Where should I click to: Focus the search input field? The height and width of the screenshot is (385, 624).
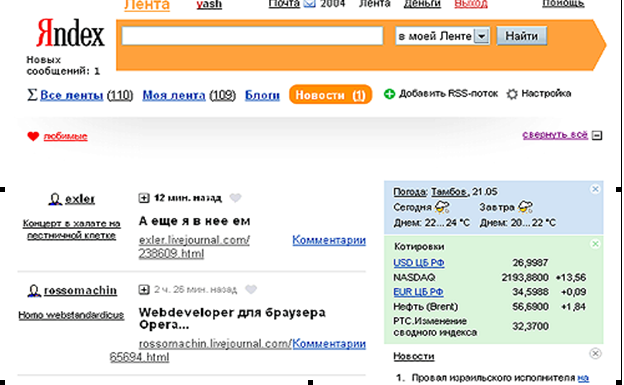(x=252, y=36)
